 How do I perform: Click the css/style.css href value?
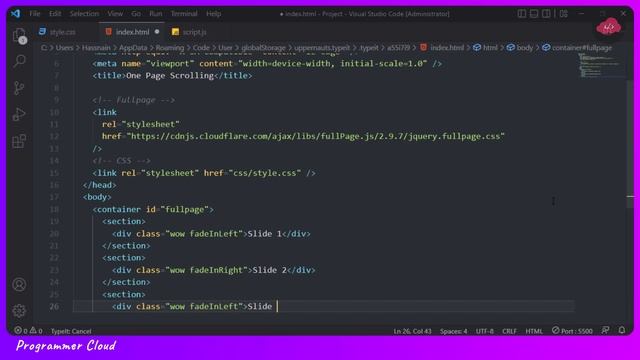(265, 173)
